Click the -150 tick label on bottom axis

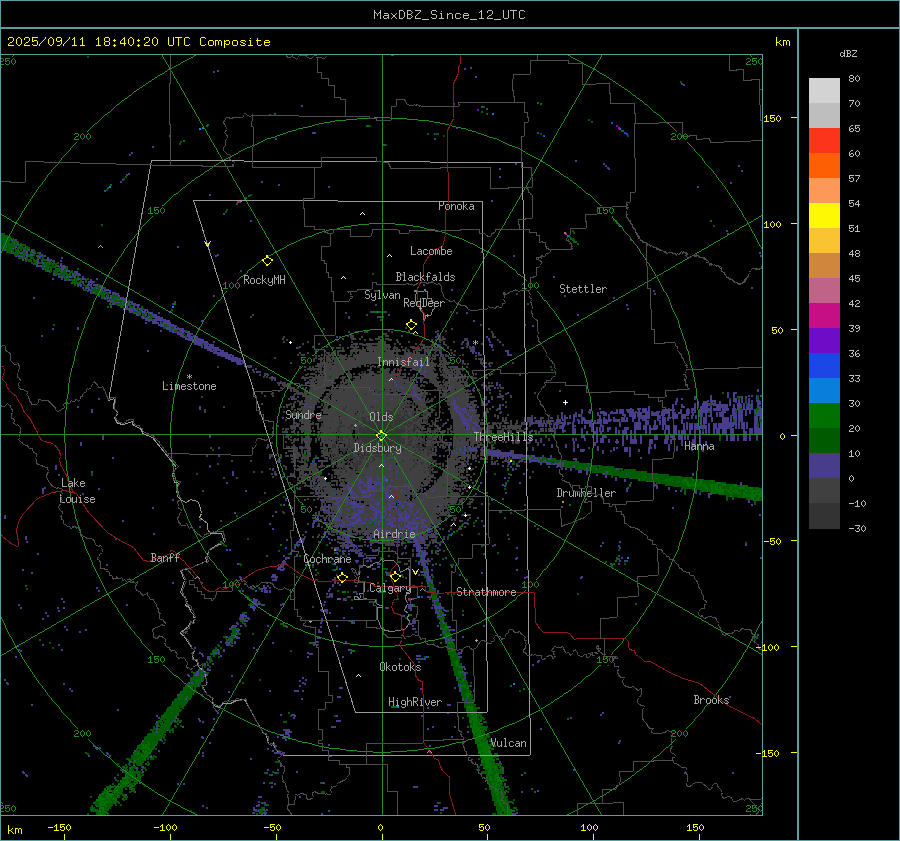tap(59, 827)
